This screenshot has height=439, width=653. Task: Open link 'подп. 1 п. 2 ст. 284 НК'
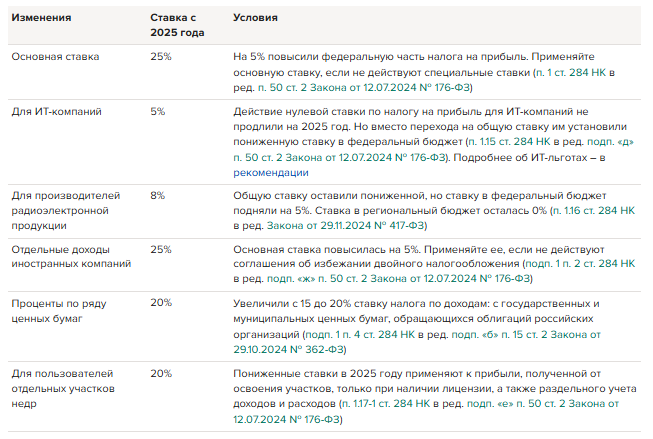tap(581, 263)
